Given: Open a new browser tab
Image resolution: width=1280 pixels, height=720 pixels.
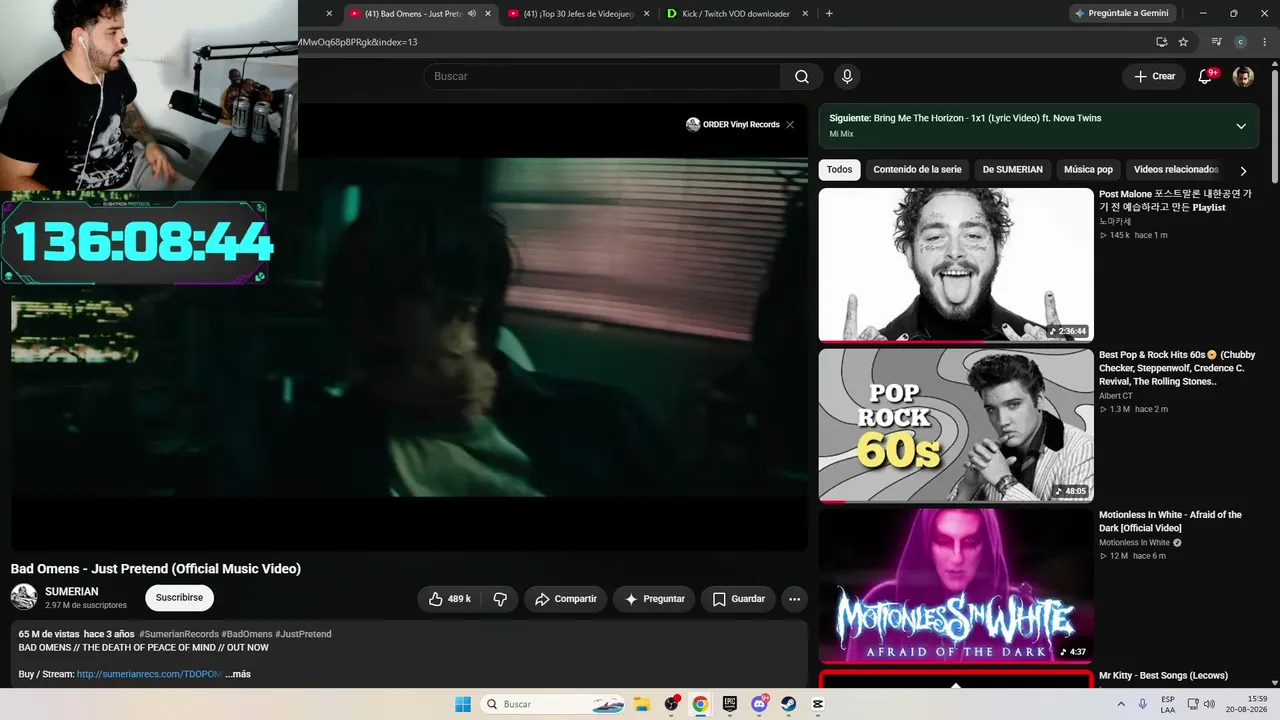Looking at the screenshot, I should pyautogui.click(x=829, y=14).
